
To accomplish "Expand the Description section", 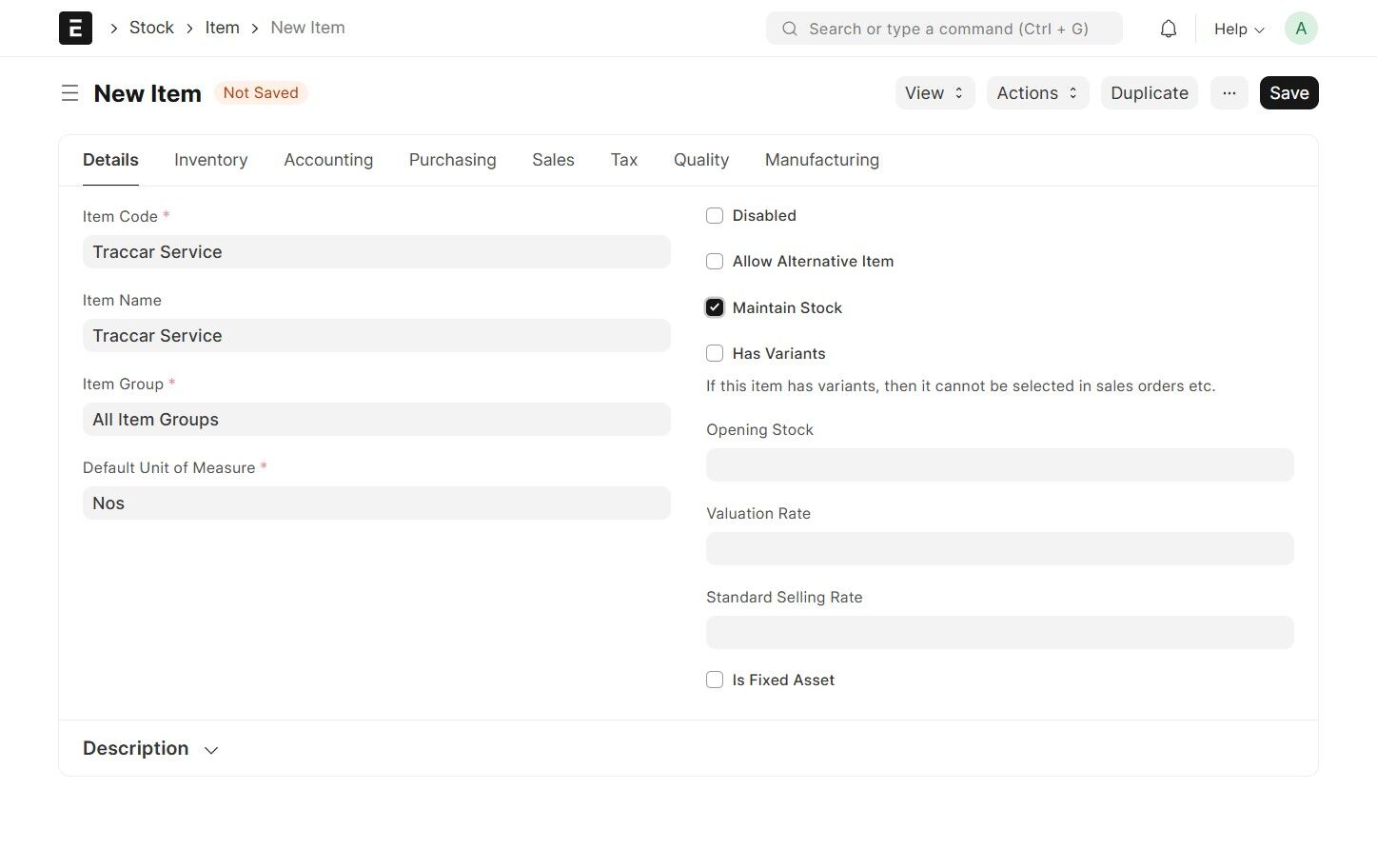I will 150,748.
